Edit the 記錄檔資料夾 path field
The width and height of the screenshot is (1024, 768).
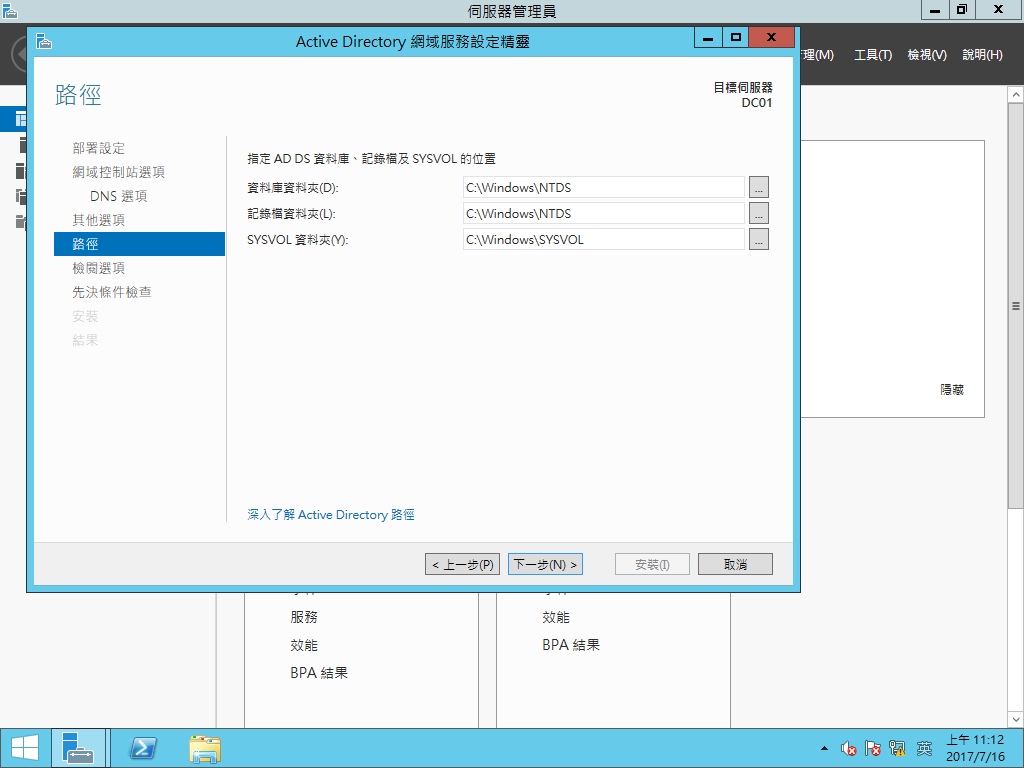(603, 214)
